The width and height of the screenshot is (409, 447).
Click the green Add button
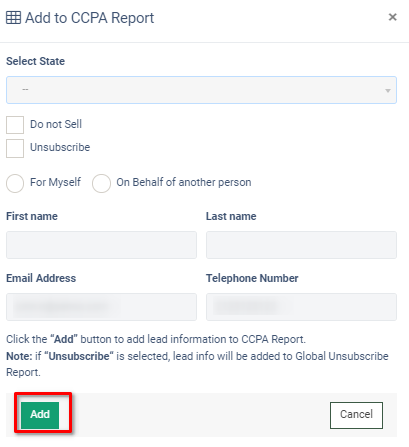pyautogui.click(x=40, y=414)
